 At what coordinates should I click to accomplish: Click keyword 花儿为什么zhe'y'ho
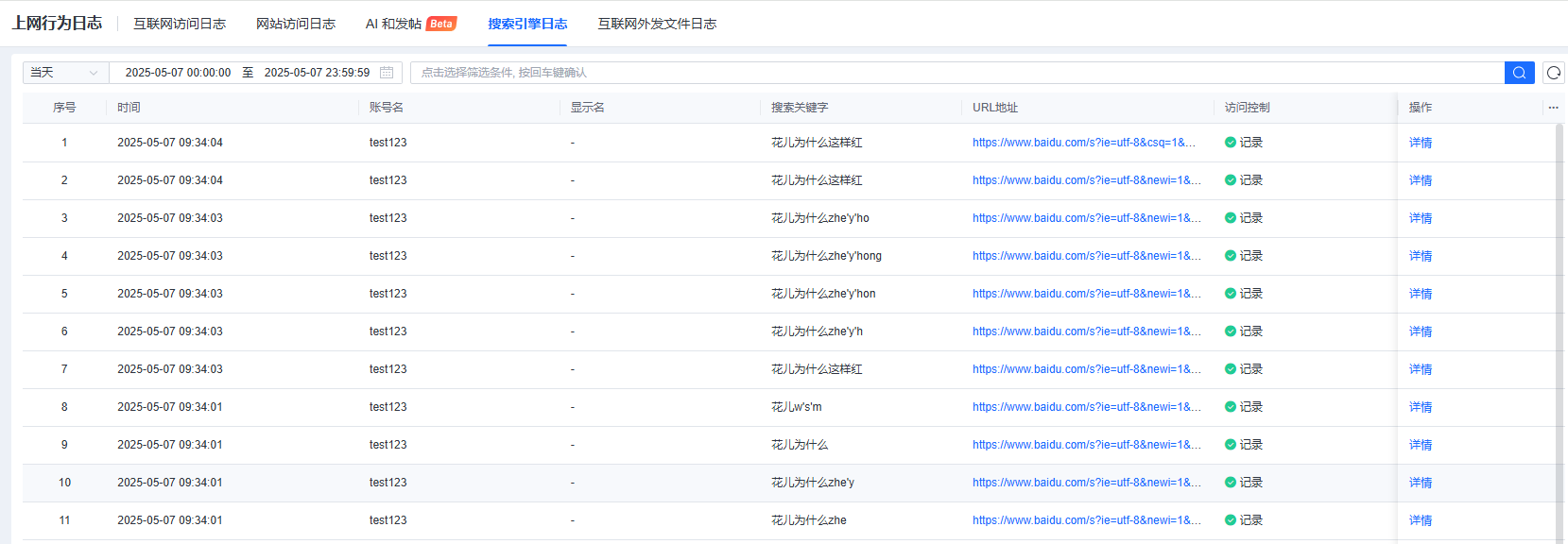[820, 218]
